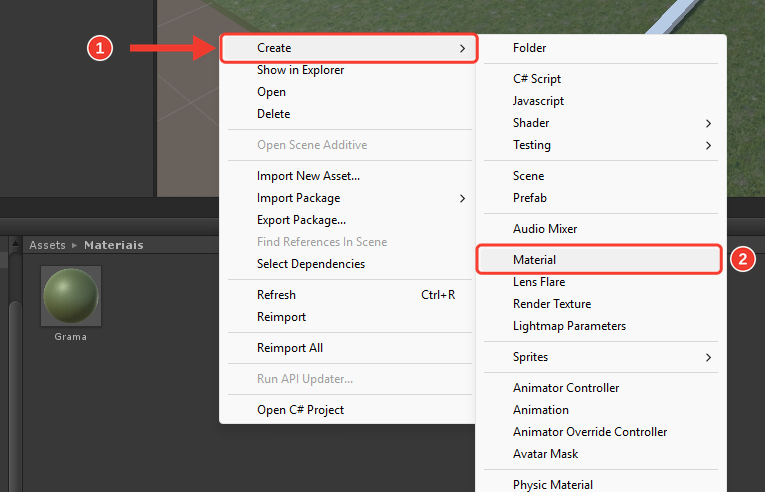Choose Show in Explorer

[348, 70]
